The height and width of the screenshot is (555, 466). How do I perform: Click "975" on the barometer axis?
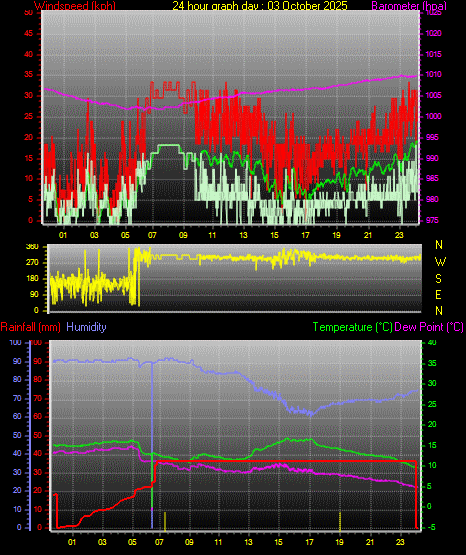point(432,220)
